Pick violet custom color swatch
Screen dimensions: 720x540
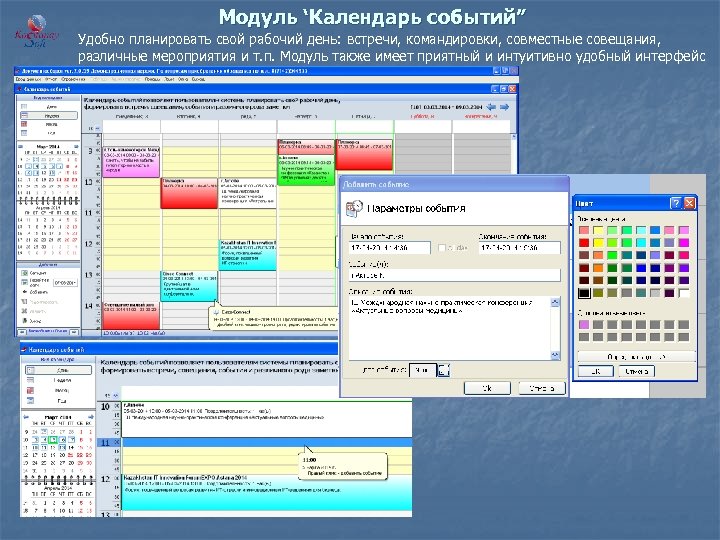(x=584, y=325)
